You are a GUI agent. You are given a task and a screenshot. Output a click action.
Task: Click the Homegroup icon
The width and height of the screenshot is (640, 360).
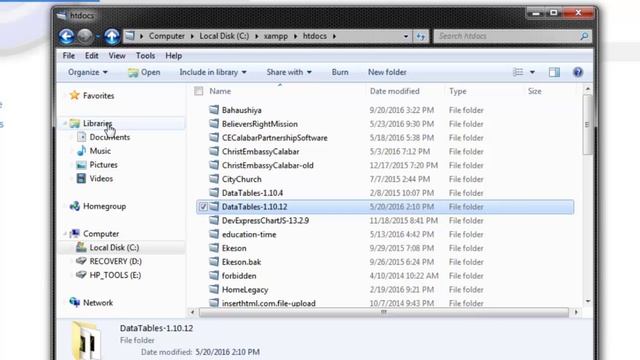(x=74, y=206)
